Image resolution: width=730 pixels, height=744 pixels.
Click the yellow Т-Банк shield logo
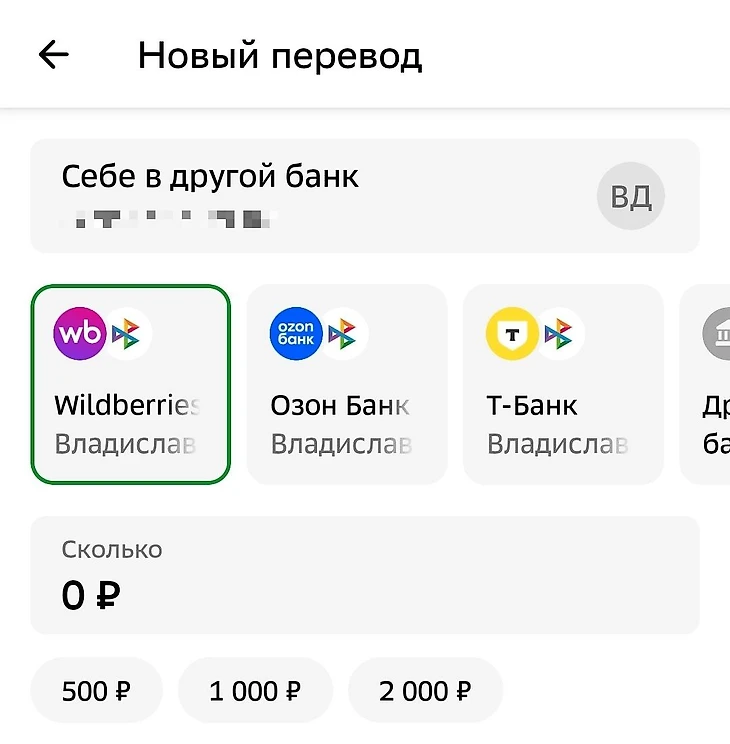tap(512, 334)
